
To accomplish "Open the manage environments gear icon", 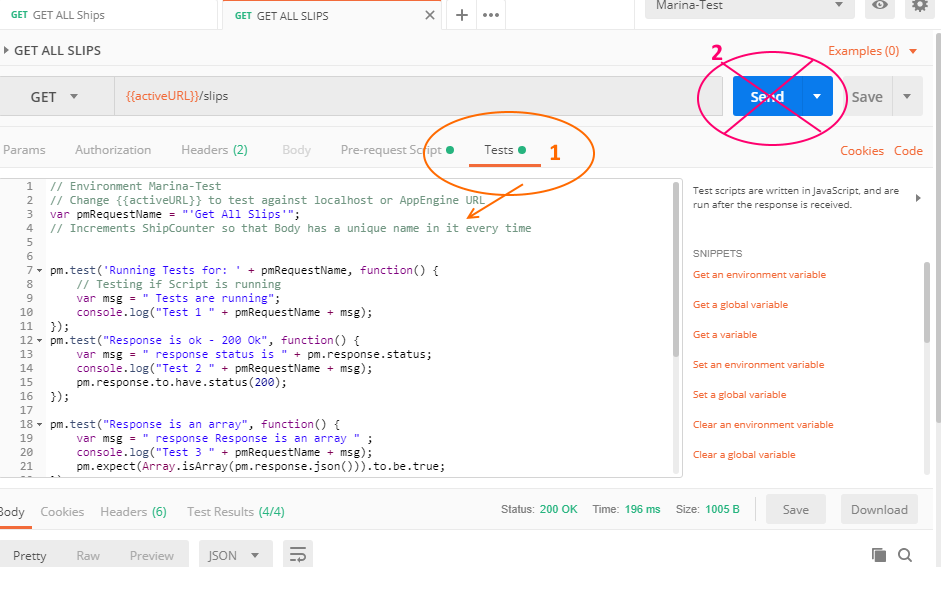I will [x=919, y=5].
